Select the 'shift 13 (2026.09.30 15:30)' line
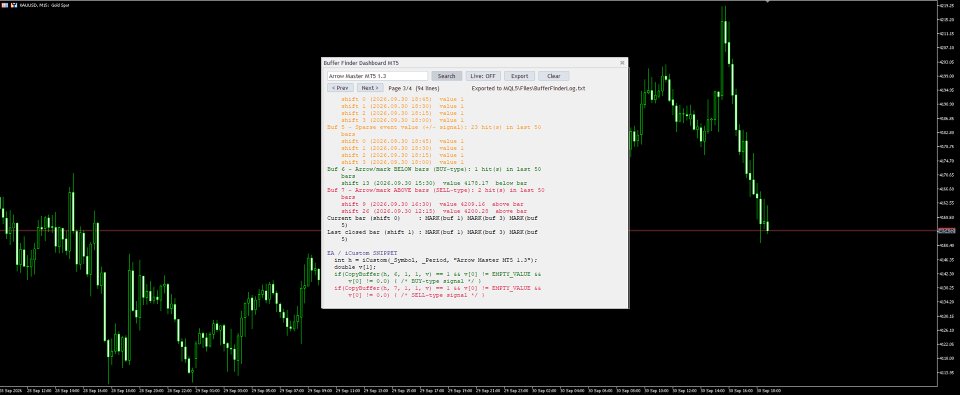 [x=434, y=182]
